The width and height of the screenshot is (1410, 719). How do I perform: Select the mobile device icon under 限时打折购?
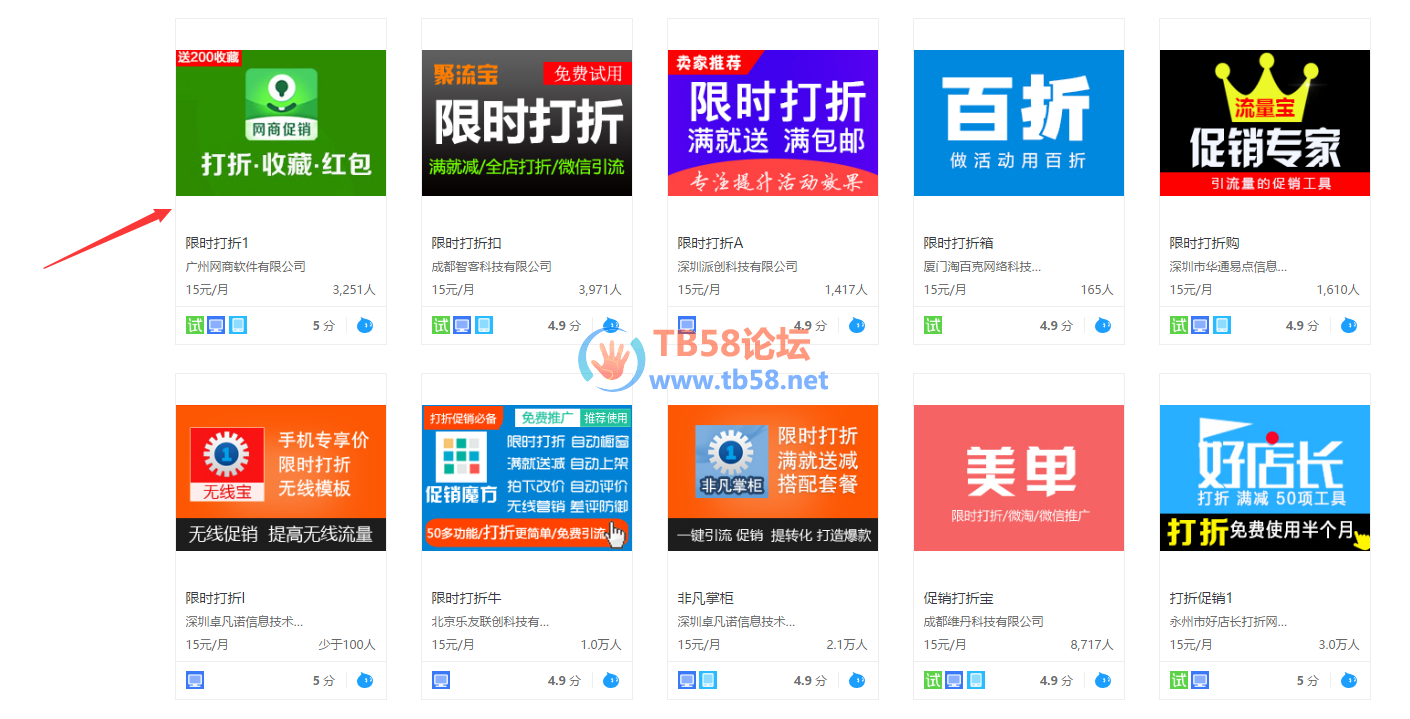tap(1222, 325)
